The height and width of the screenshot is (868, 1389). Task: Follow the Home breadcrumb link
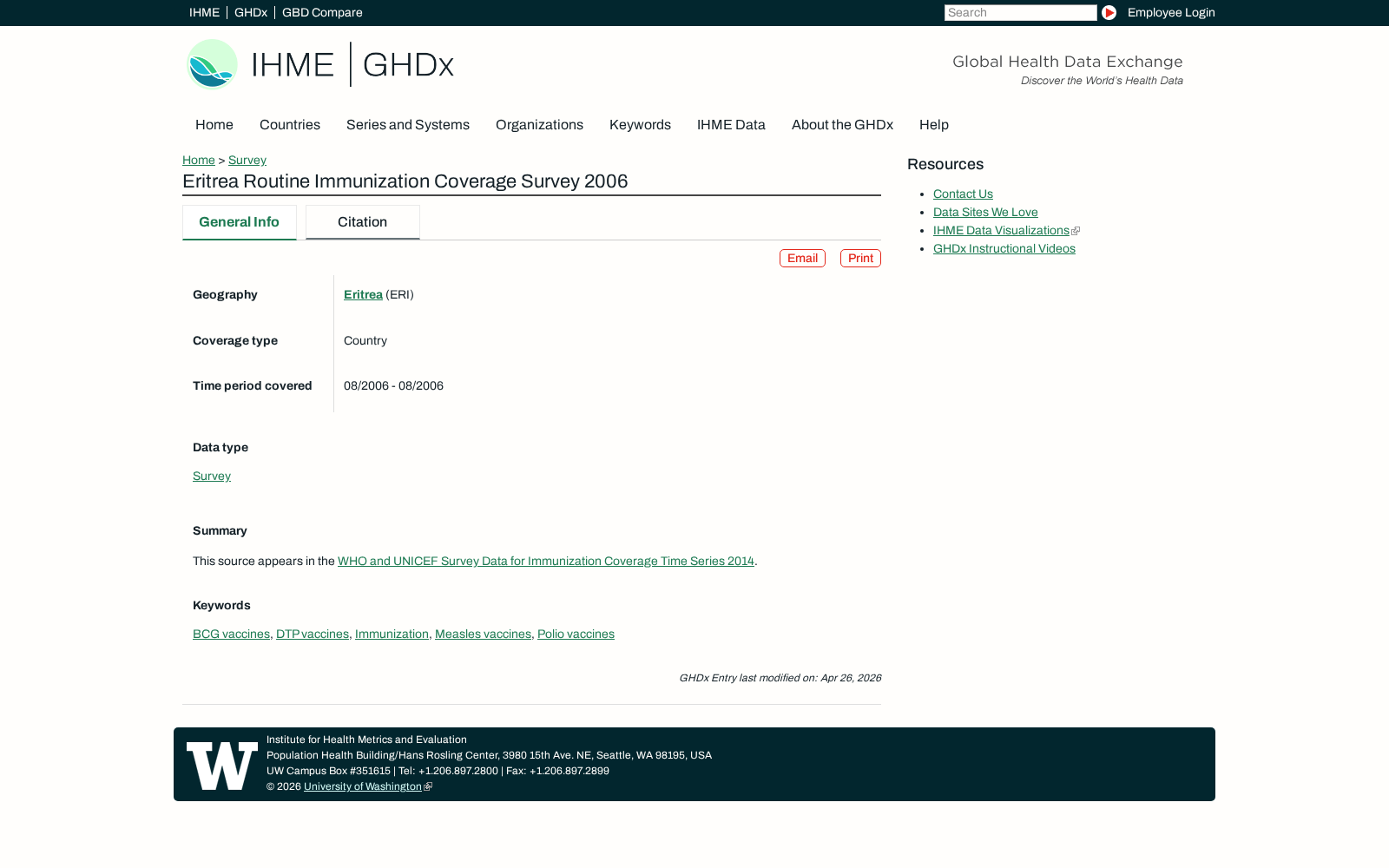pos(199,161)
